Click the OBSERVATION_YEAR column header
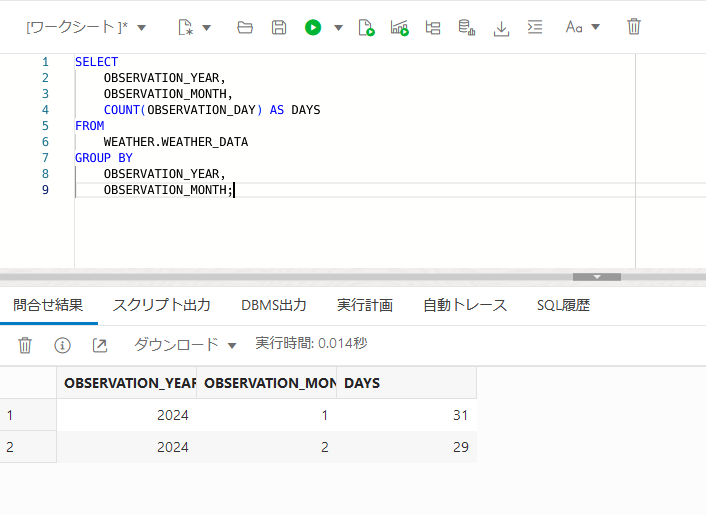 [127, 383]
